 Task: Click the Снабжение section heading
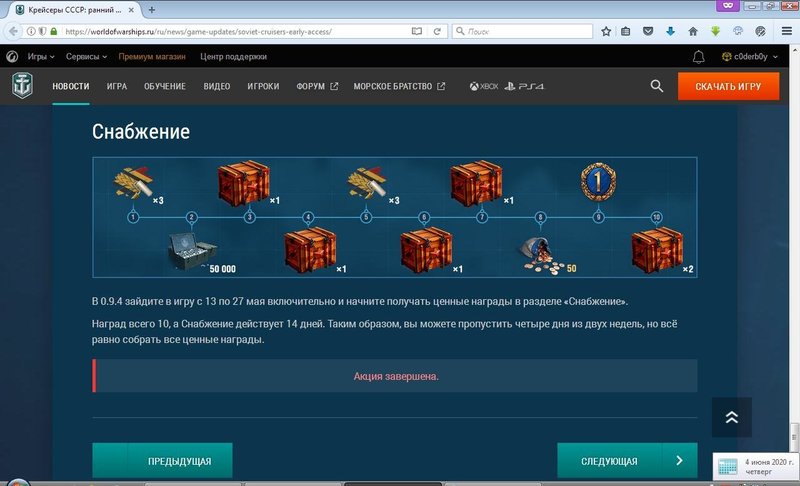pyautogui.click(x=141, y=132)
